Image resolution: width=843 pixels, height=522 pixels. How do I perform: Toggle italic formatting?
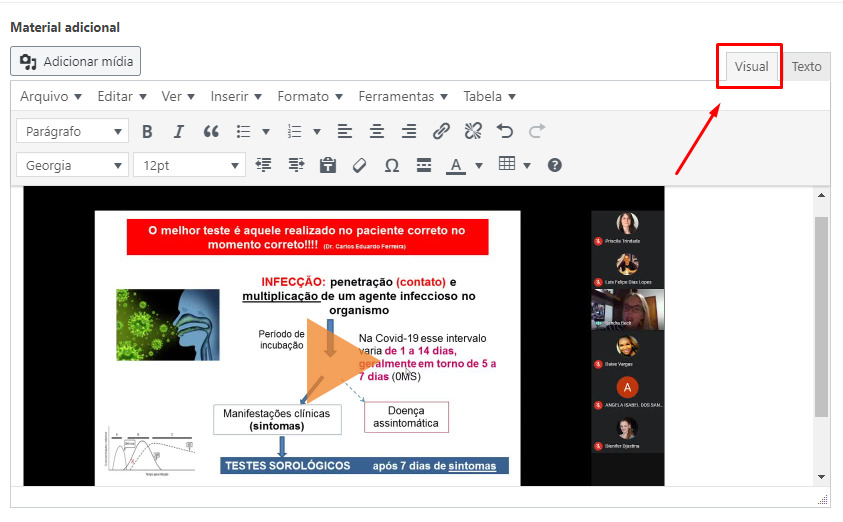click(x=179, y=131)
